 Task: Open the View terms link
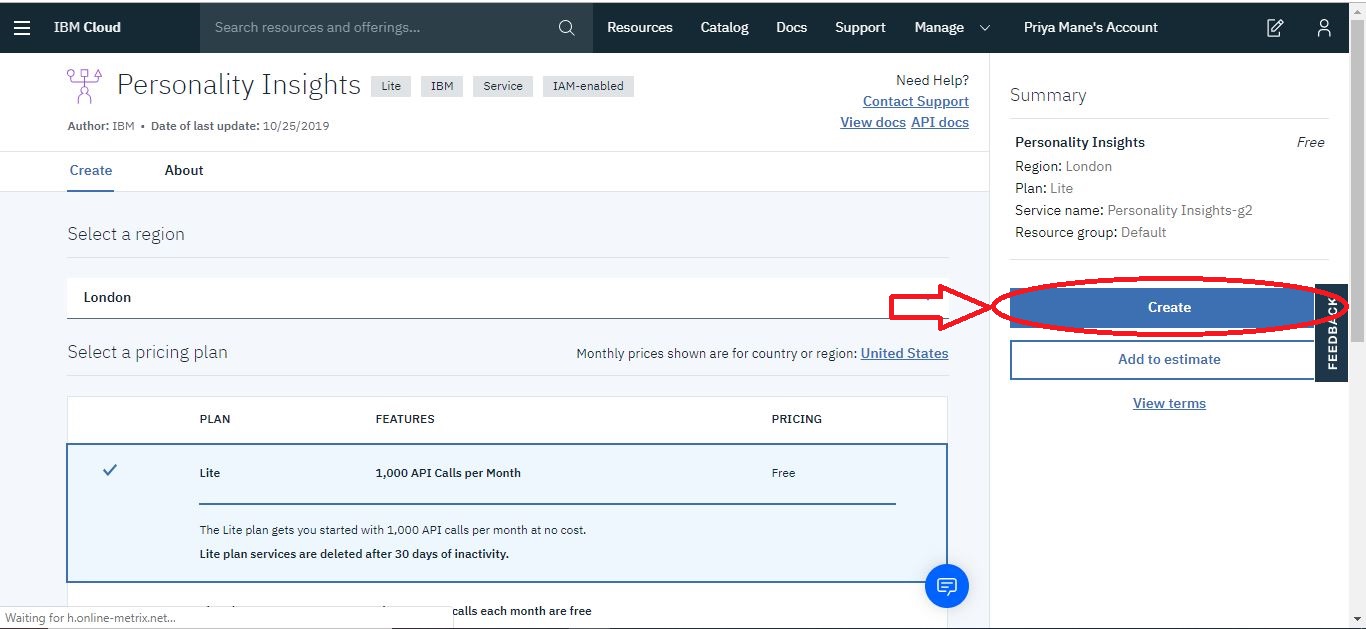(x=1168, y=402)
